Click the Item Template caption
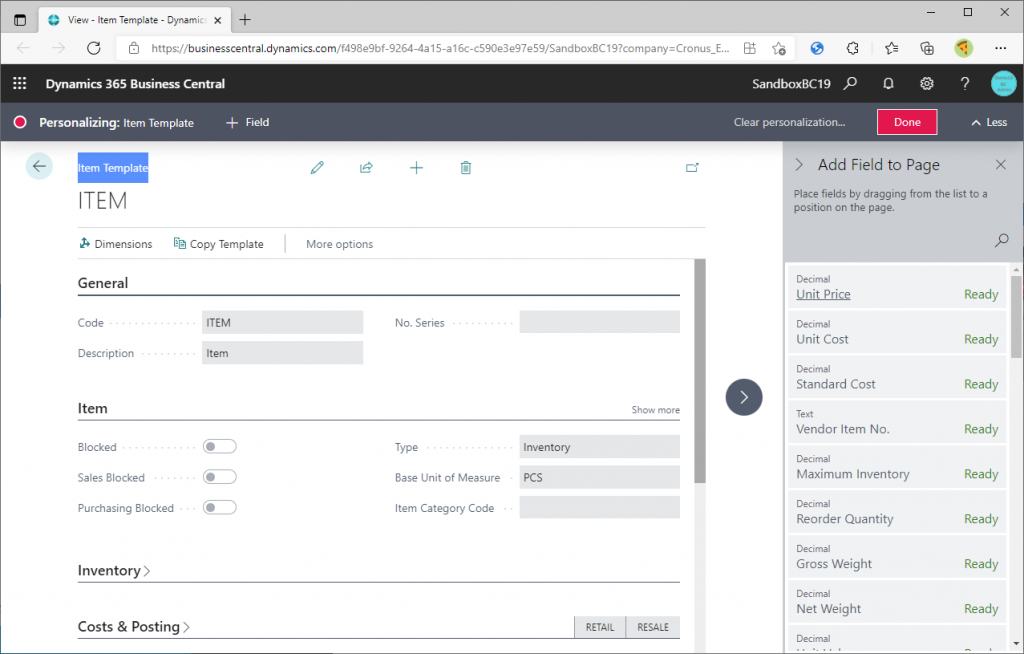Viewport: 1024px width, 654px height. pyautogui.click(x=113, y=168)
